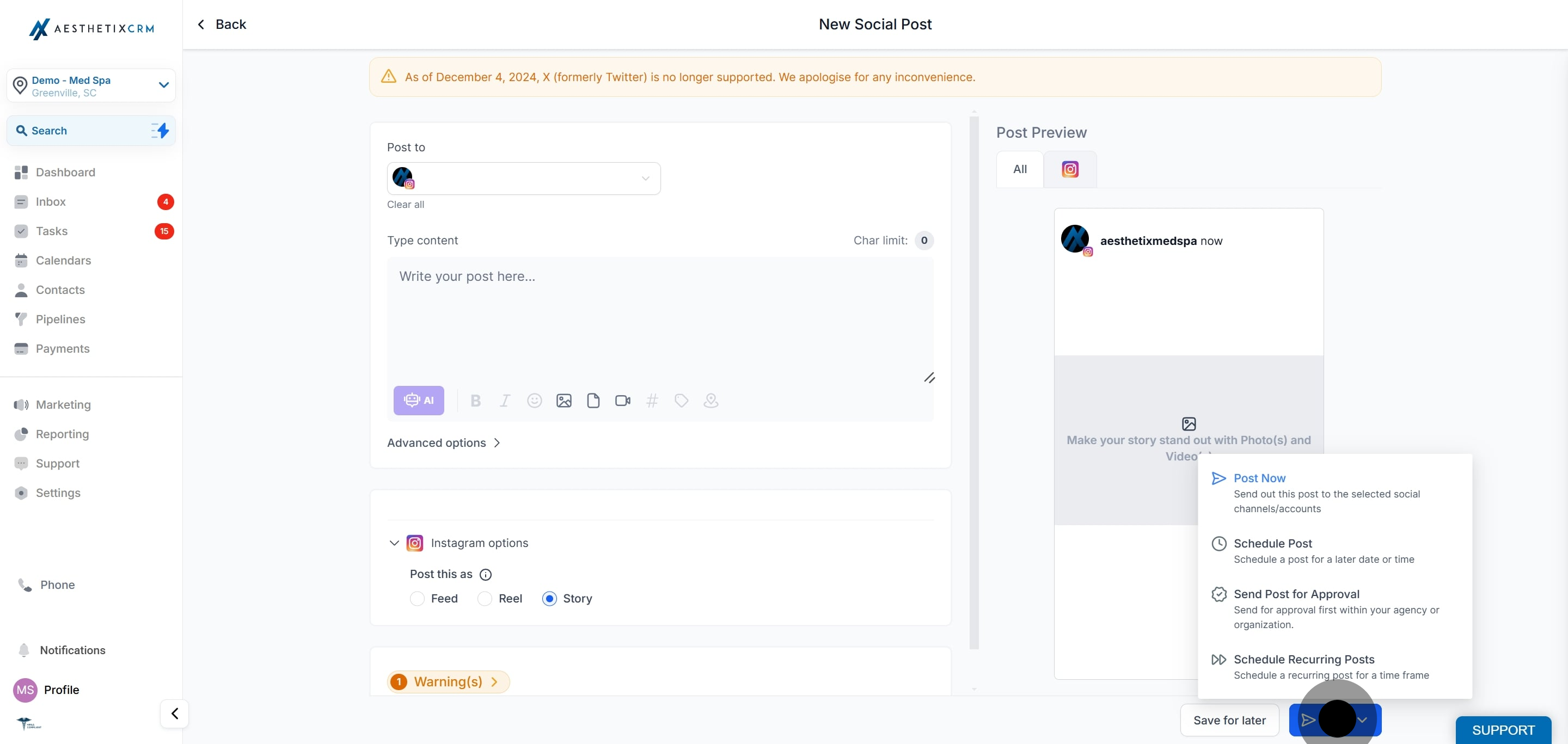
Task: Click the image upload icon in toolbar
Action: pos(563,400)
